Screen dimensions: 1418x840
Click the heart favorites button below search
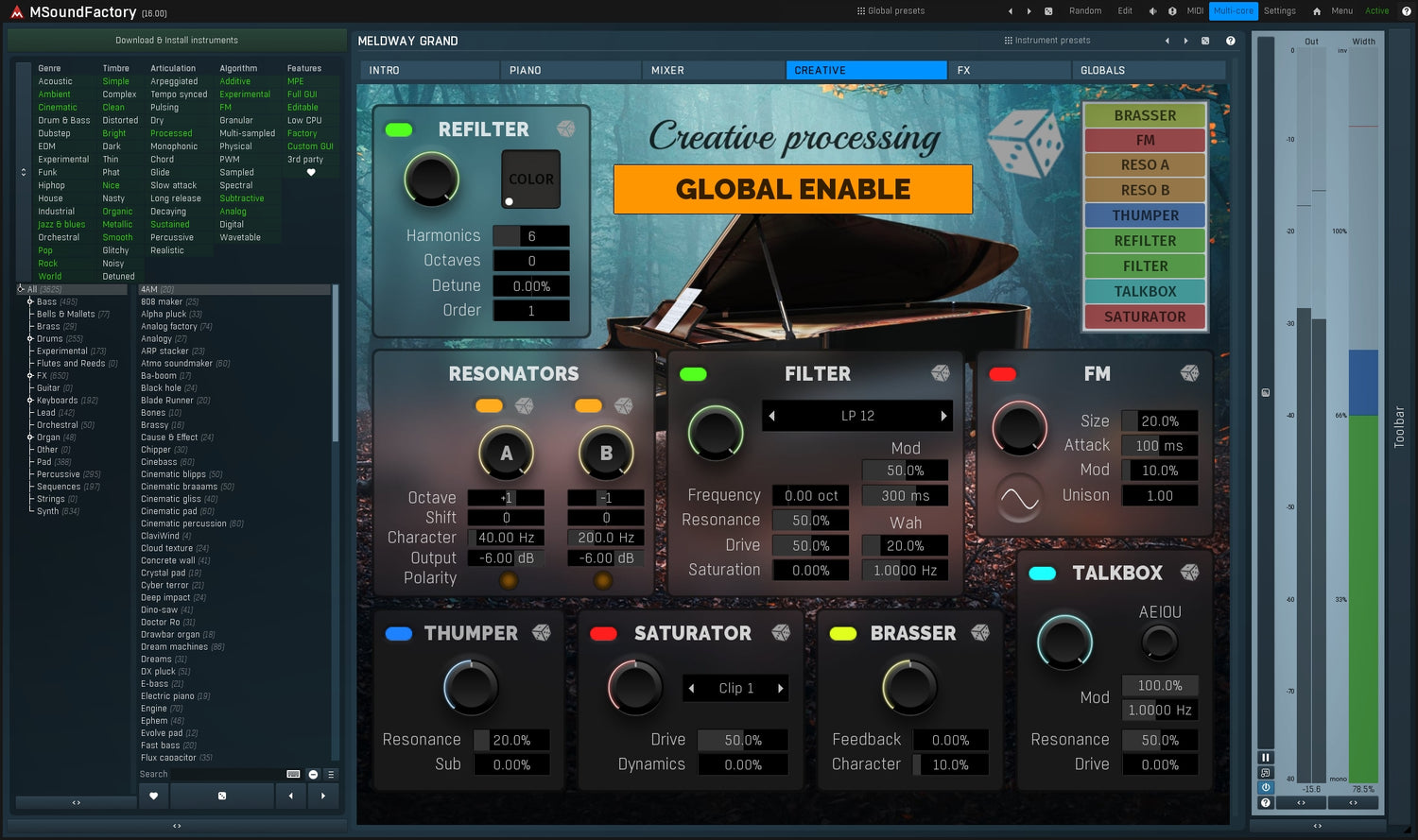pos(153,796)
